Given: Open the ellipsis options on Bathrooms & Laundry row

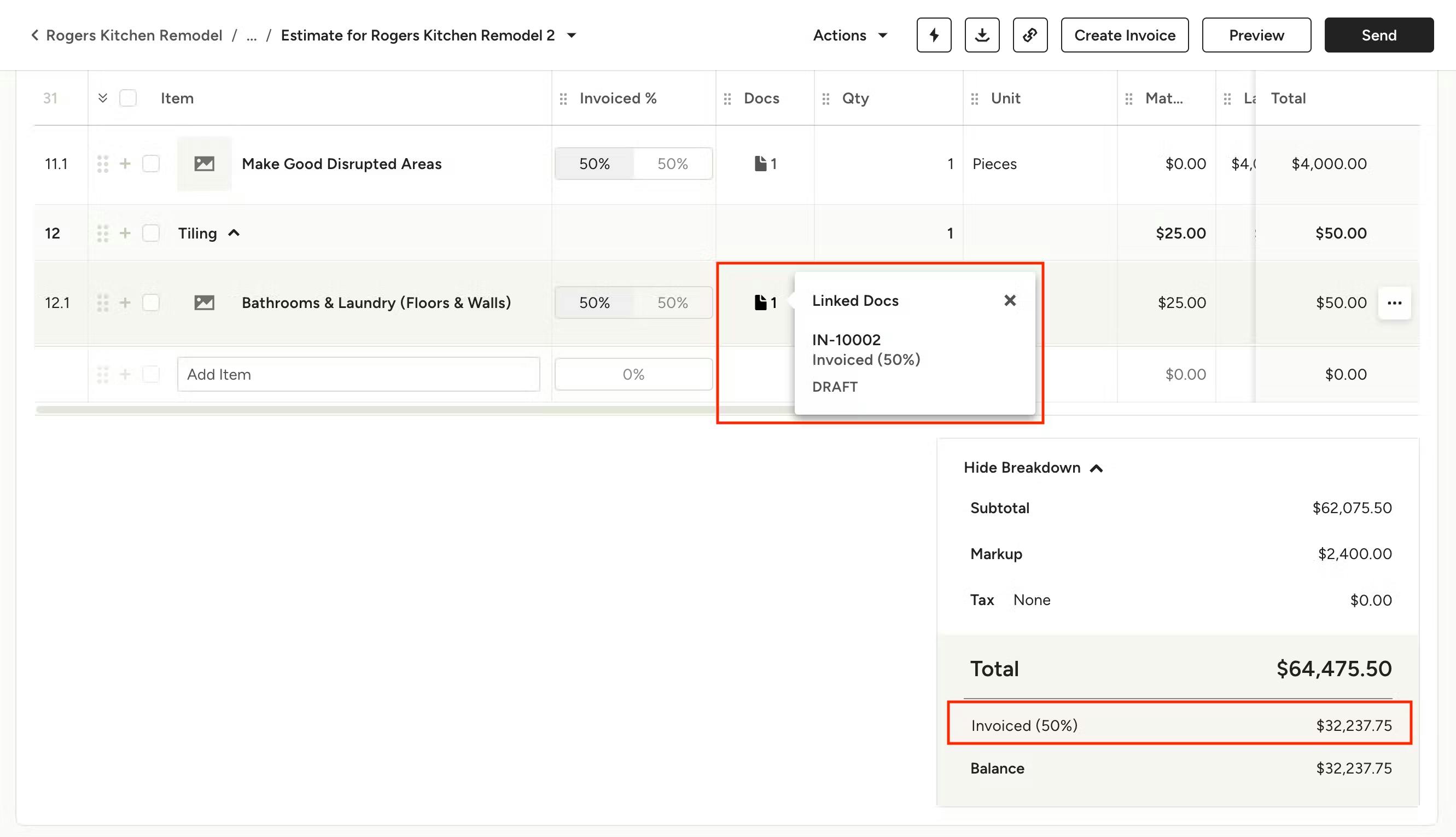Looking at the screenshot, I should click(x=1395, y=303).
